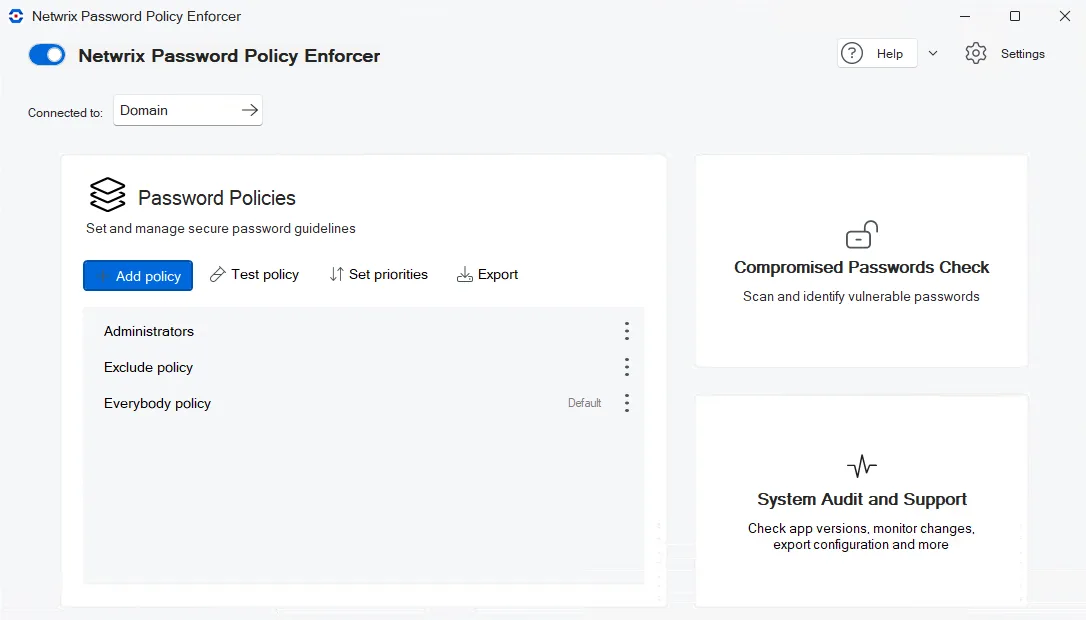Click the Settings text label
The image size is (1086, 620).
[x=1022, y=54]
